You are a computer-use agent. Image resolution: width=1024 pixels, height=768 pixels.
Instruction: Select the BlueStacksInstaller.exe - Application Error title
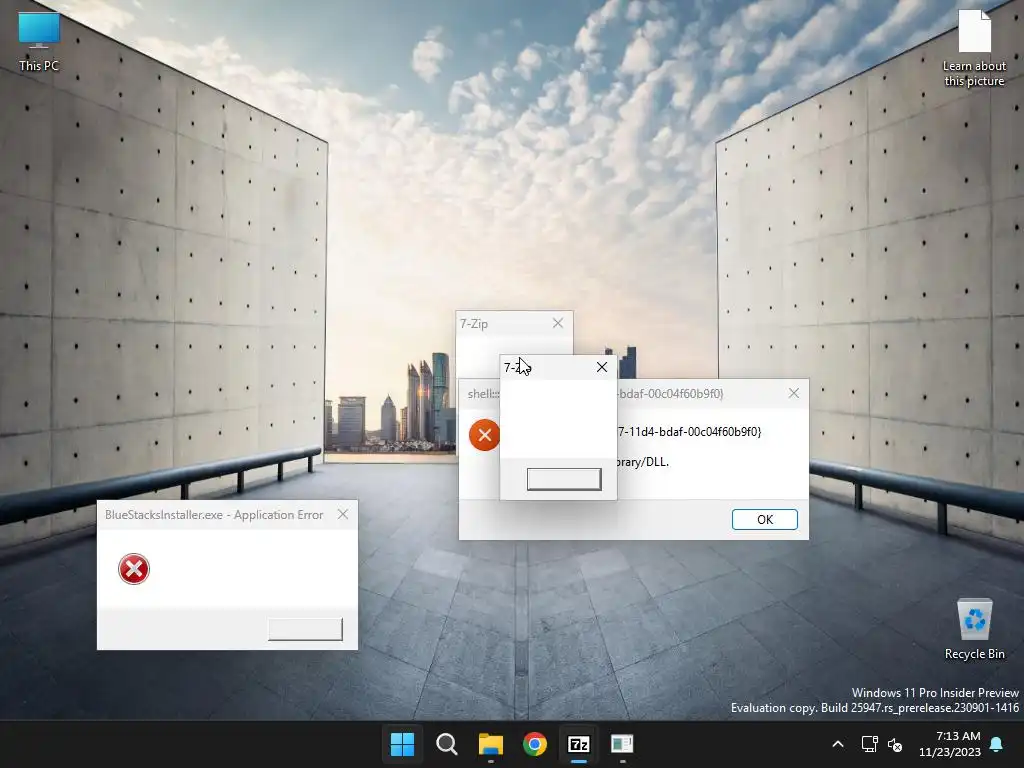(x=214, y=515)
